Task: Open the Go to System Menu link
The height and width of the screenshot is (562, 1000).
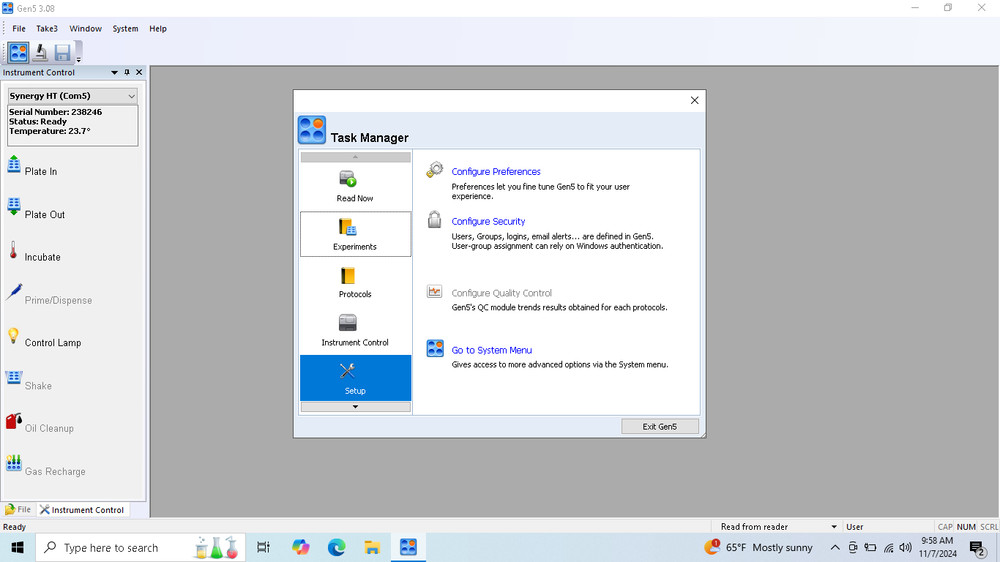Action: click(x=491, y=350)
